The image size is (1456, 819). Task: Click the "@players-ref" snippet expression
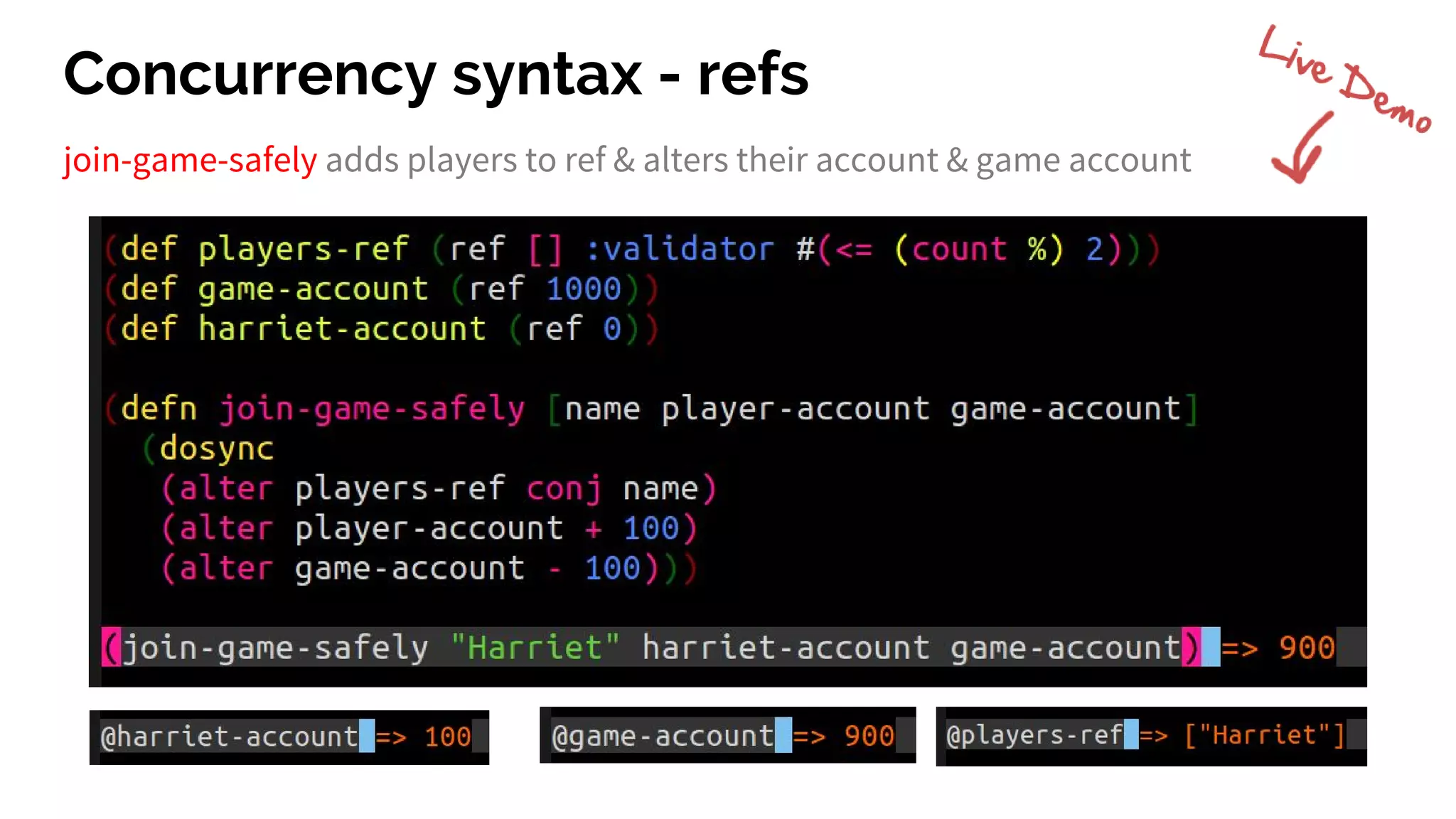click(1035, 735)
